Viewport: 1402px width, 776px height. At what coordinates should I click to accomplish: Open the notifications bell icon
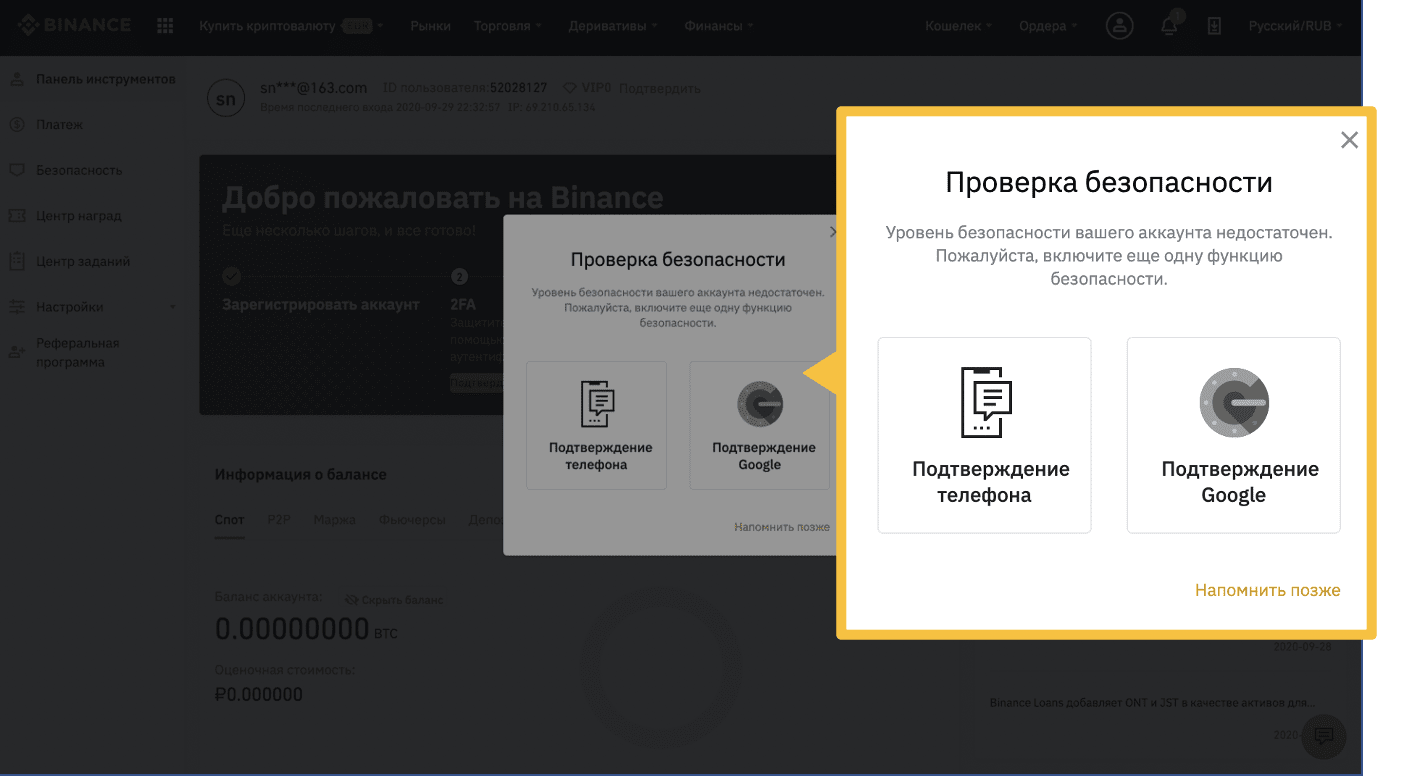point(1169,26)
